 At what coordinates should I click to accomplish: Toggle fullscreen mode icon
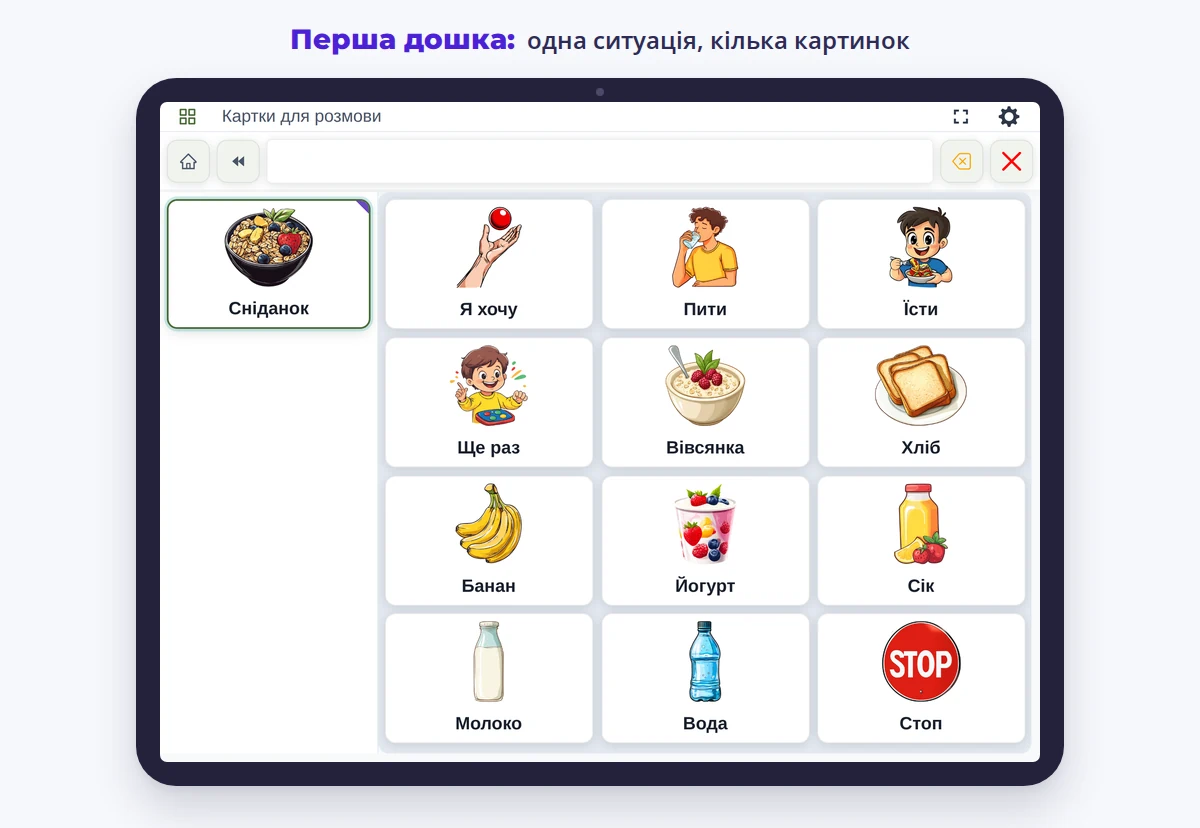coord(961,117)
